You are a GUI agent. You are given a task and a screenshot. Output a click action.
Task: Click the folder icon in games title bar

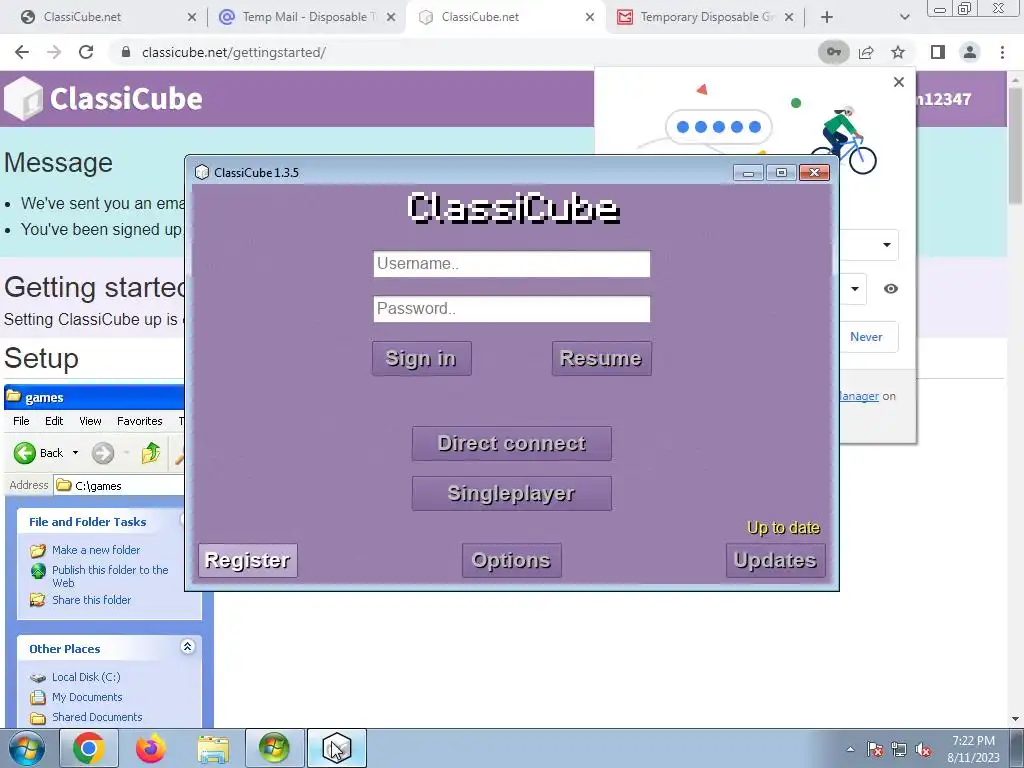(14, 396)
